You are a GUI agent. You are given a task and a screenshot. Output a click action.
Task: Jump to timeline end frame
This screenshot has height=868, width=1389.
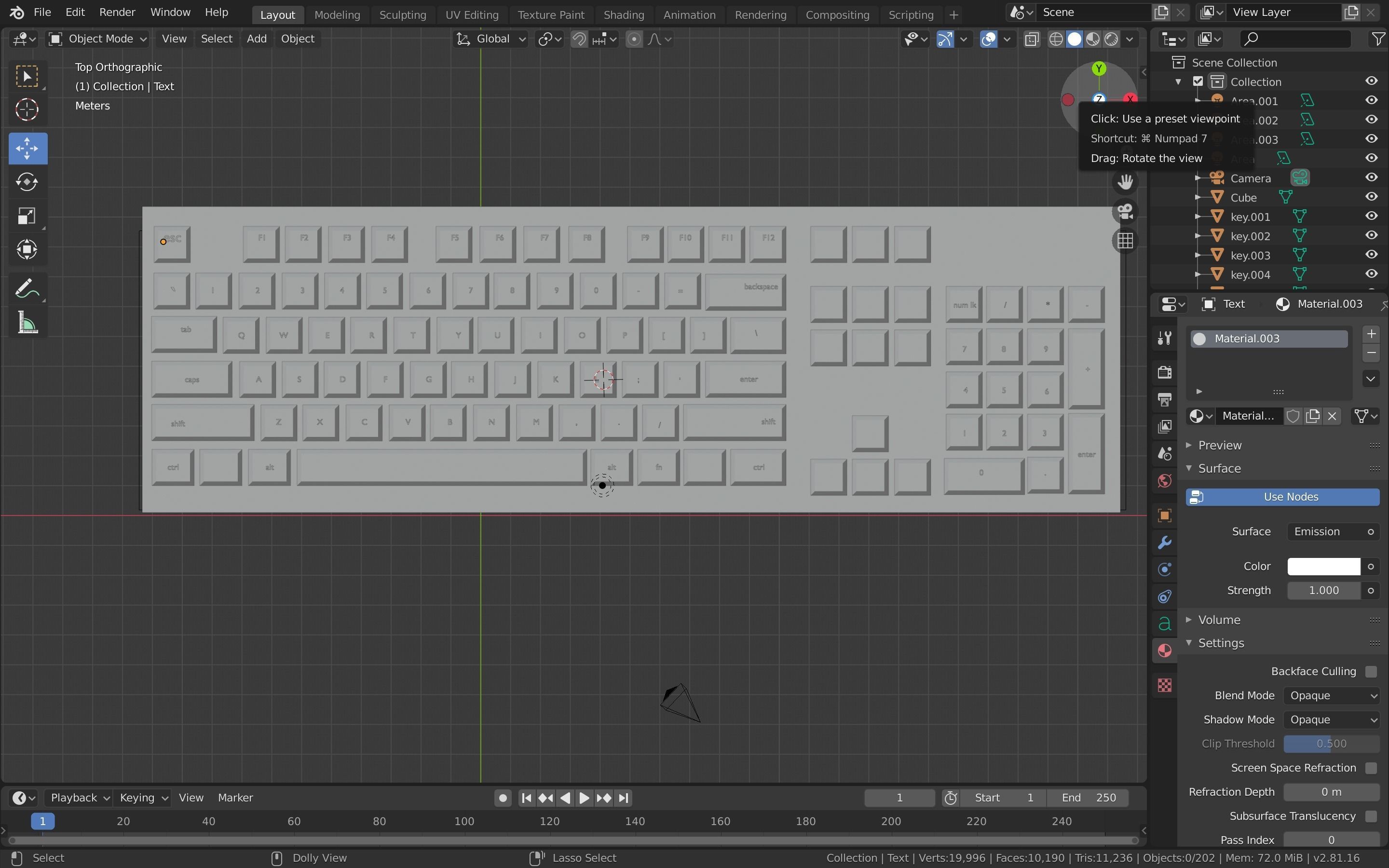tap(624, 798)
